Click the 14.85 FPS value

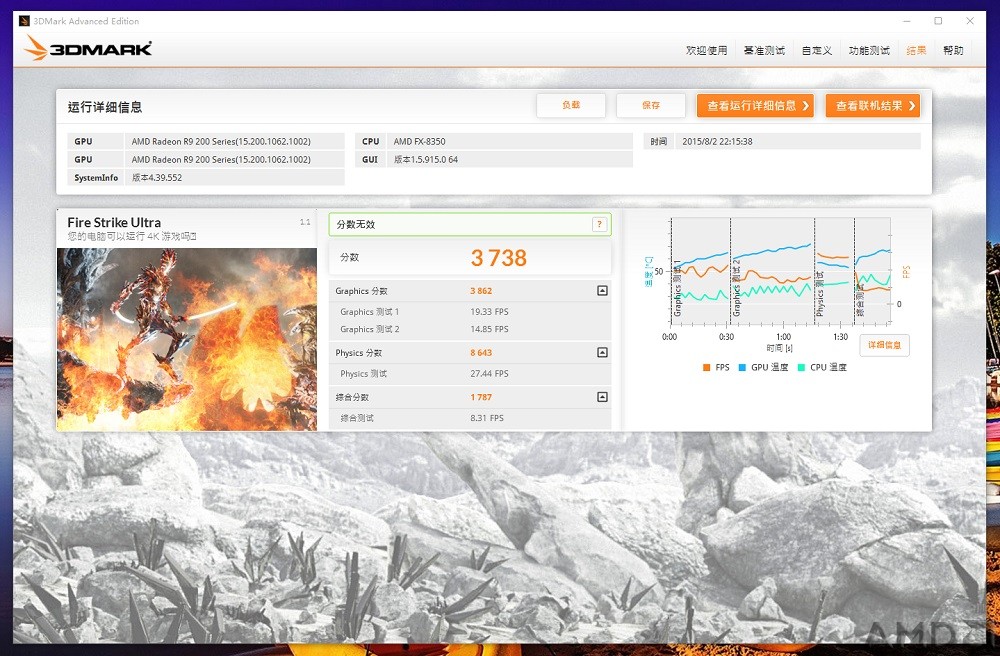click(489, 329)
